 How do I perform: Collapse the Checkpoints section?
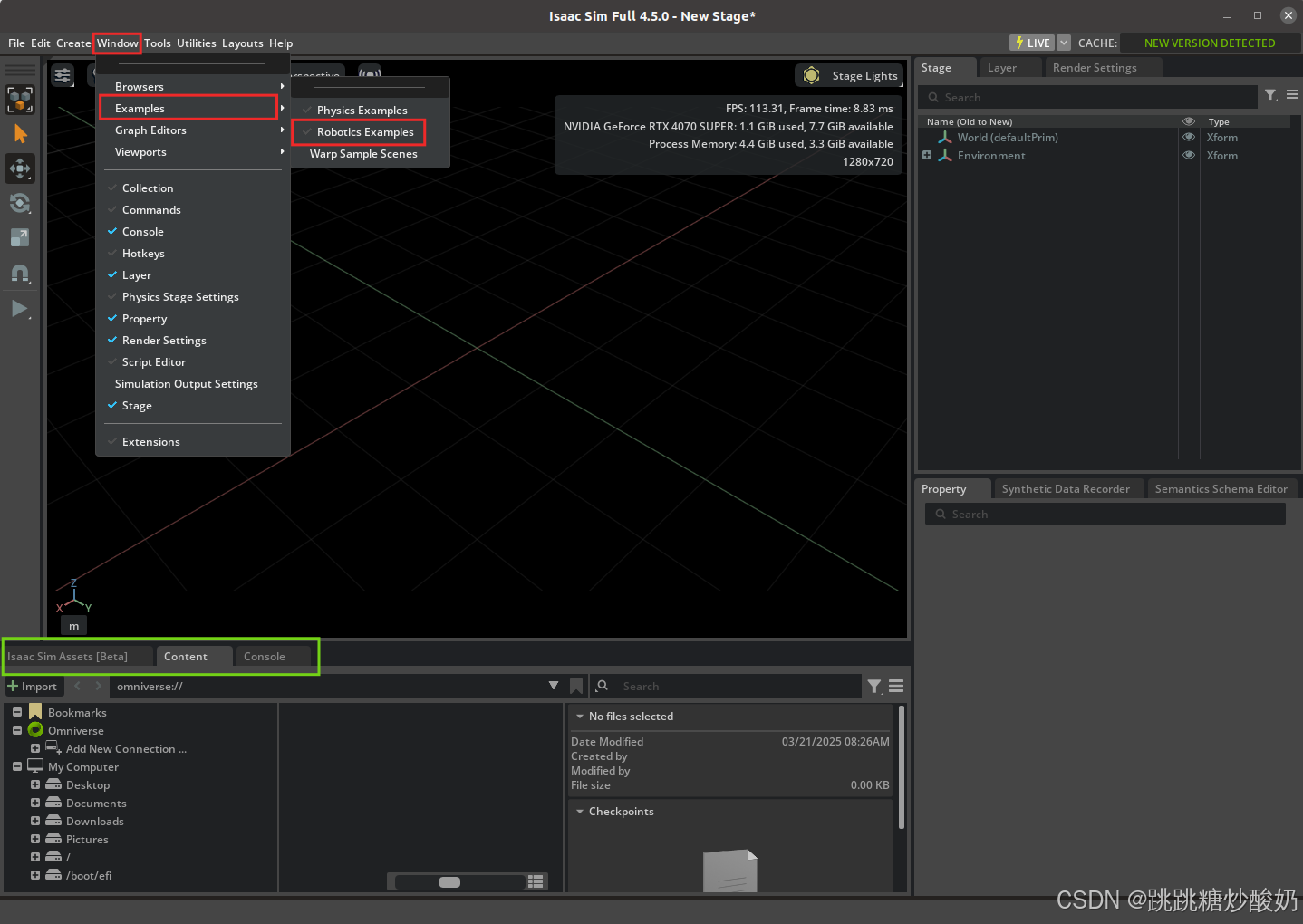580,811
